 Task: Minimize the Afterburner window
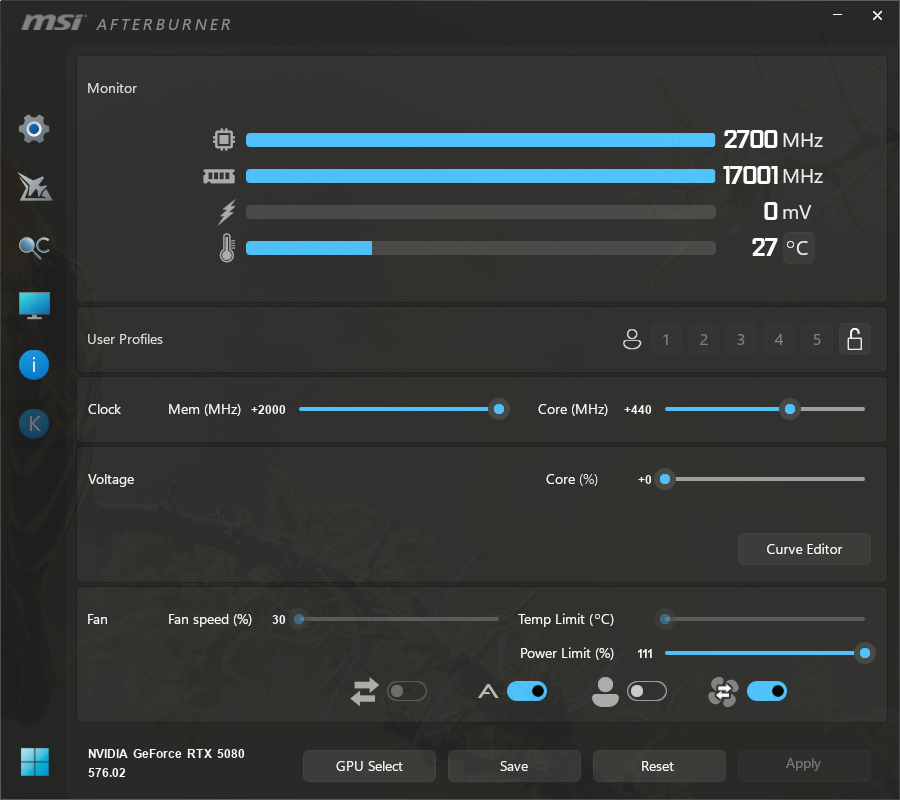[x=837, y=15]
